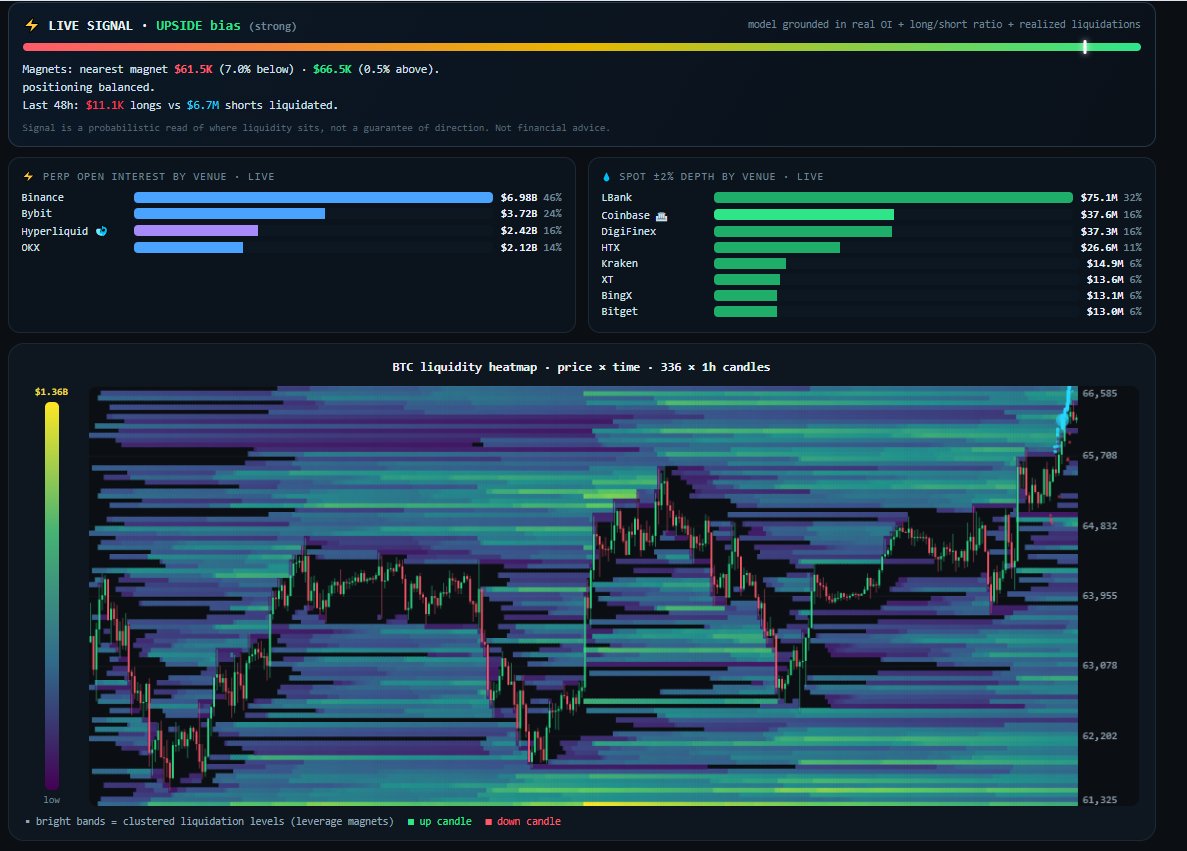
Task: Click the '65,708' price axis label
Action: point(1099,456)
